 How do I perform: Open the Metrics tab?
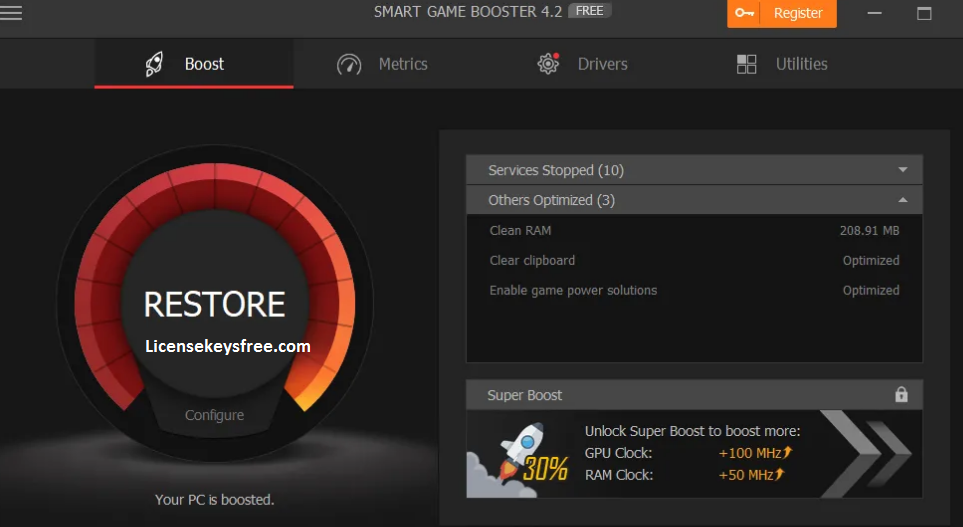tap(382, 64)
